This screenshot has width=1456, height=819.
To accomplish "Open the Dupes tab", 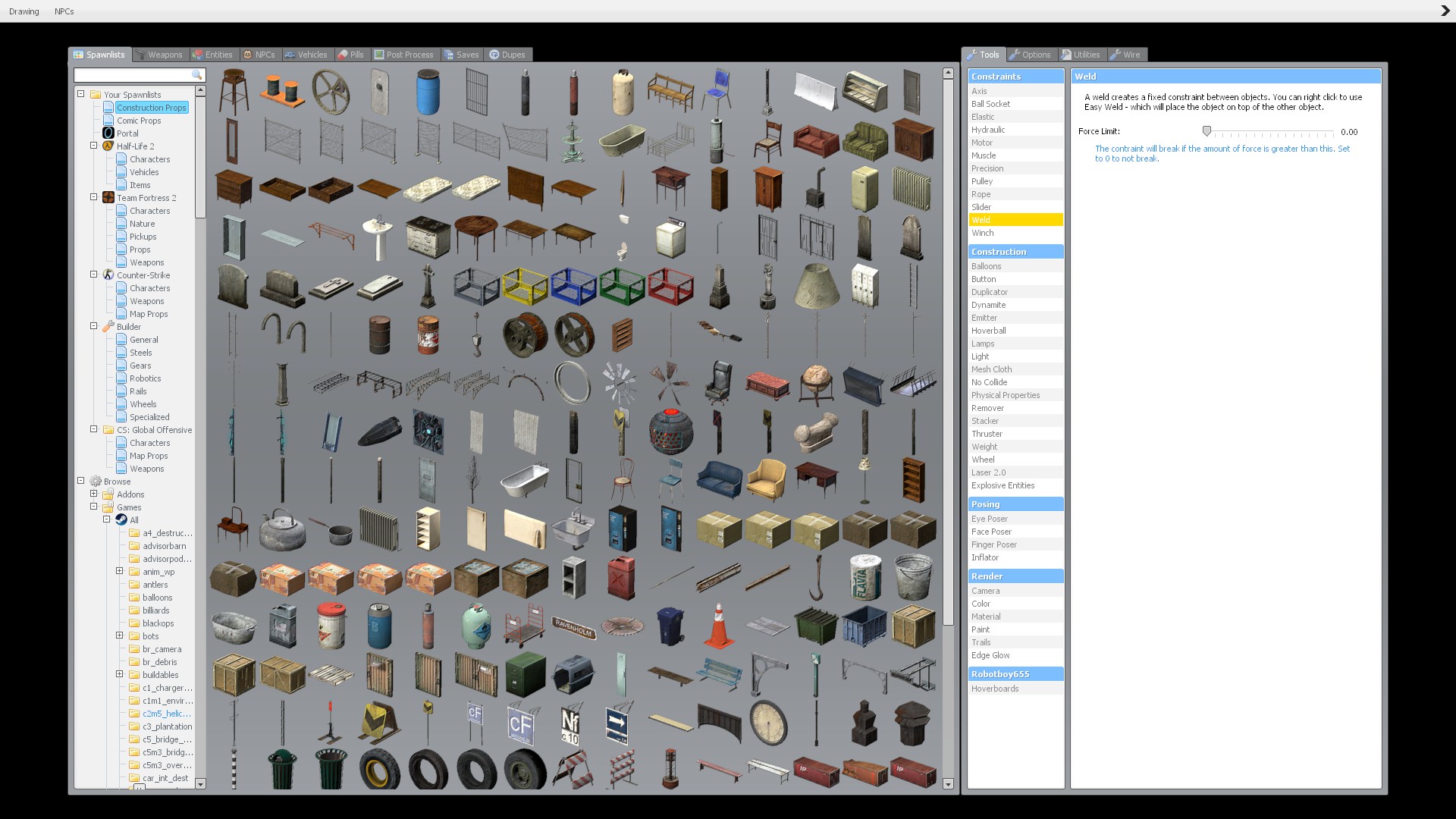I will (508, 55).
